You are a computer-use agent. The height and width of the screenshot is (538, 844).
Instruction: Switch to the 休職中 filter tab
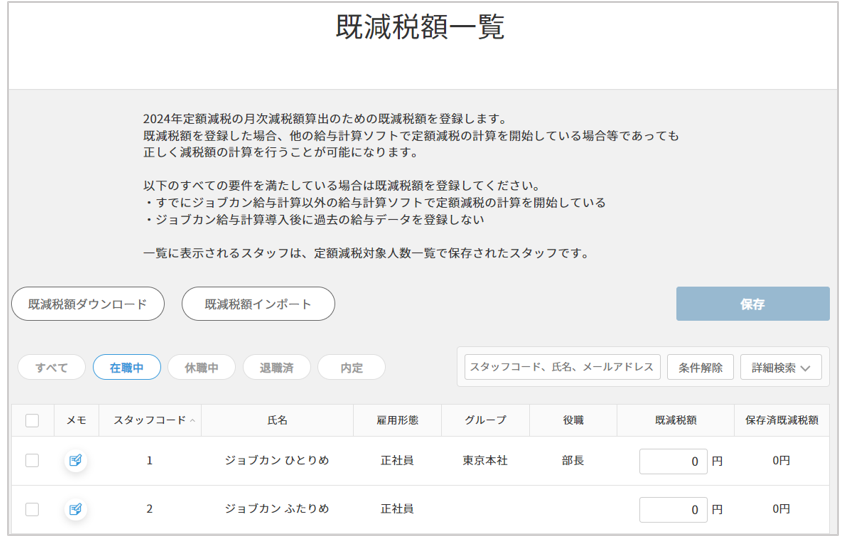pyautogui.click(x=201, y=367)
